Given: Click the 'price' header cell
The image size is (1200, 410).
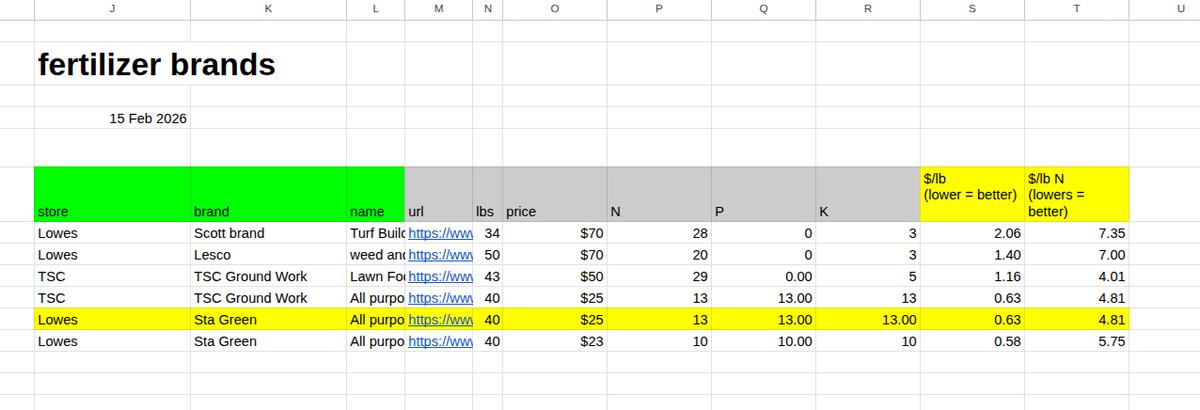Looking at the screenshot, I should 555,194.
